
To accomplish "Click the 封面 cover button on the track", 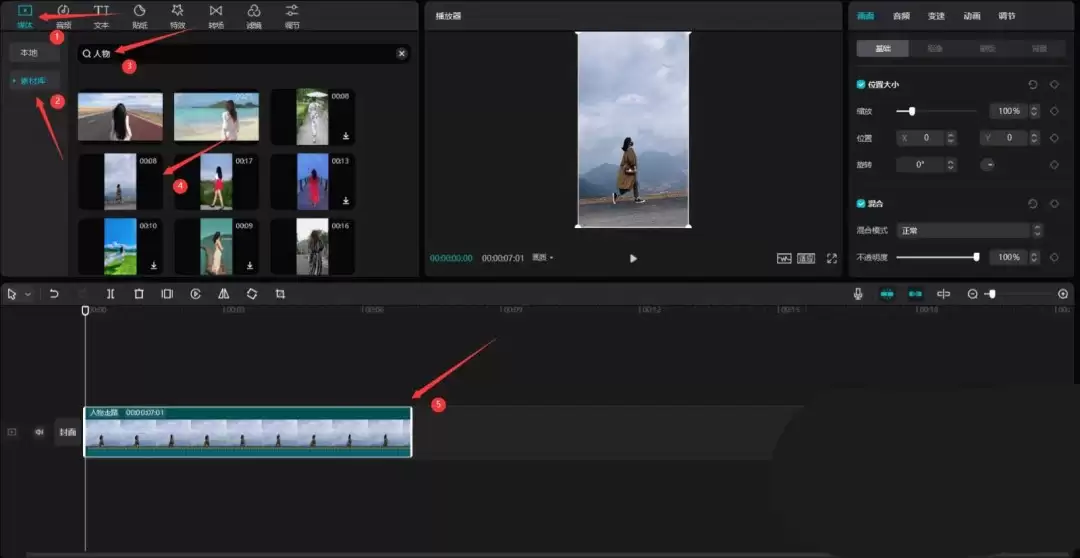I will (67, 432).
